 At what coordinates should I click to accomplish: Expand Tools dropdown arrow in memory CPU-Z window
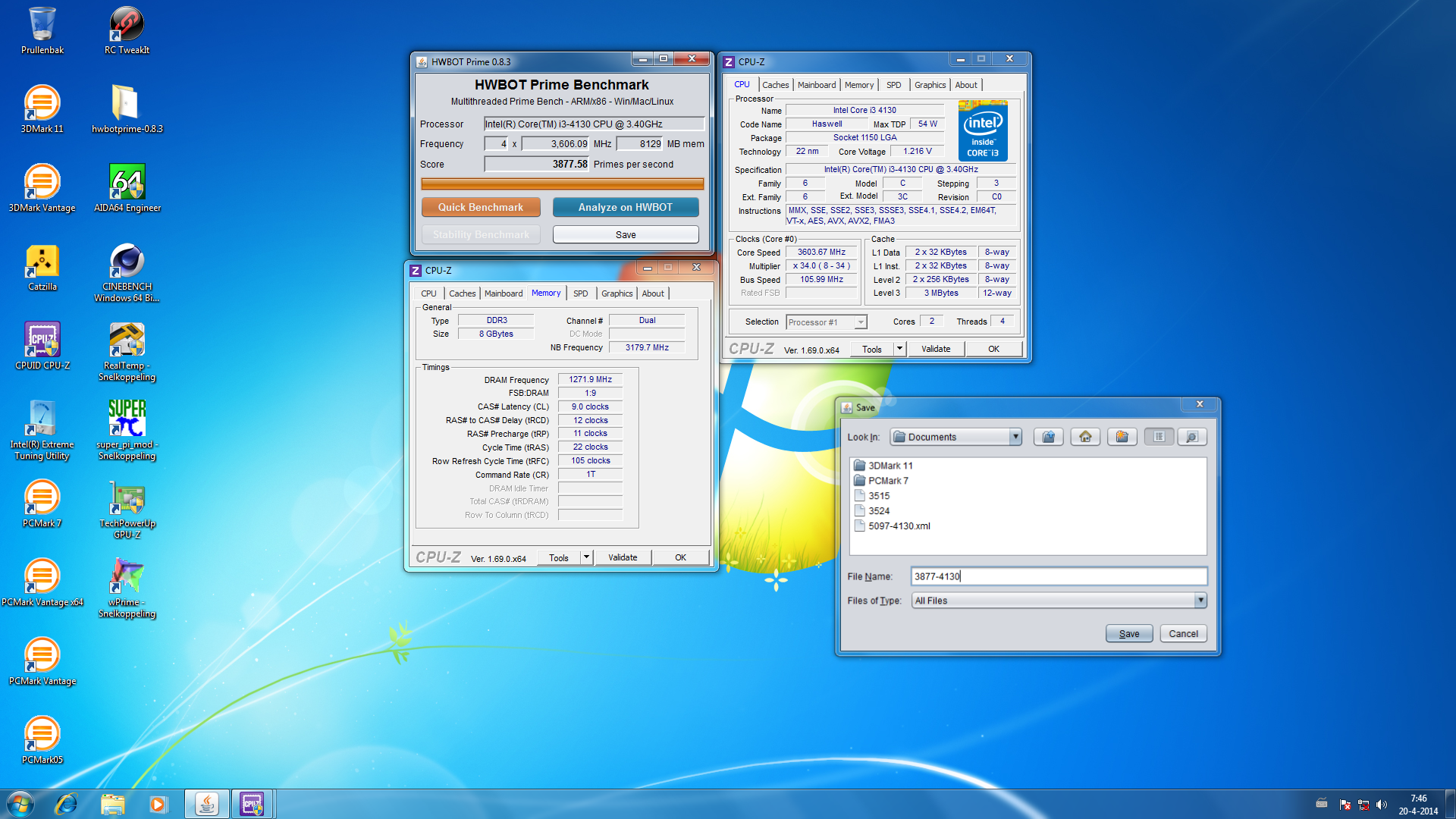coord(586,557)
